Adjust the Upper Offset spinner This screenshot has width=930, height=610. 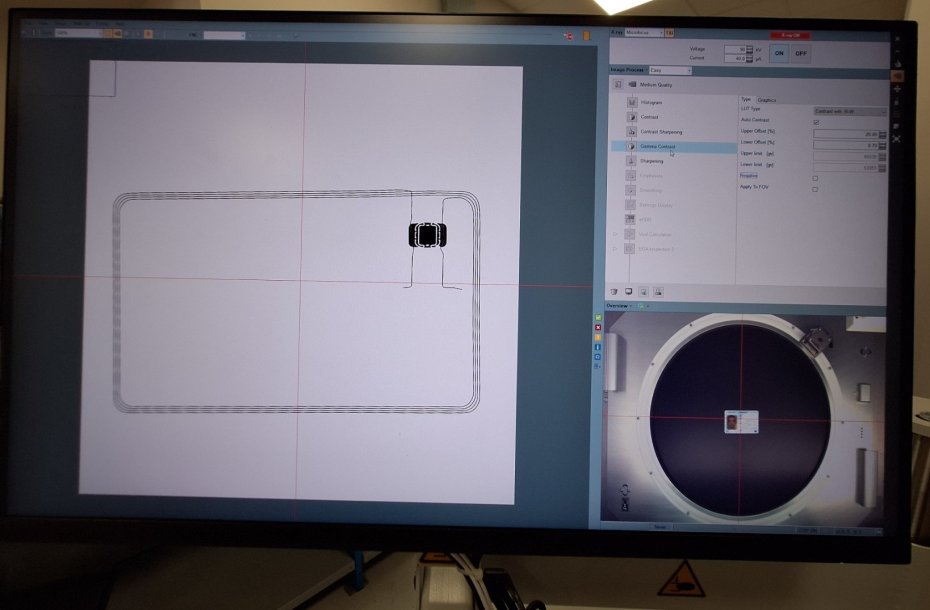[883, 135]
